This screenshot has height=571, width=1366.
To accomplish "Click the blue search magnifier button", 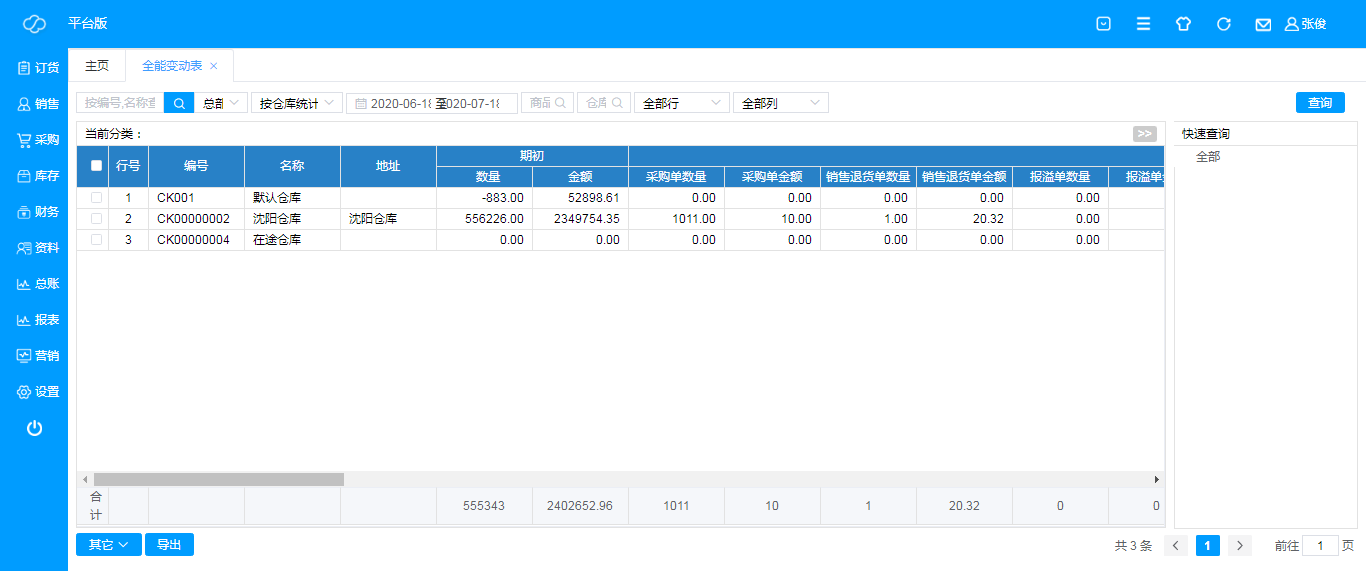I will [179, 103].
